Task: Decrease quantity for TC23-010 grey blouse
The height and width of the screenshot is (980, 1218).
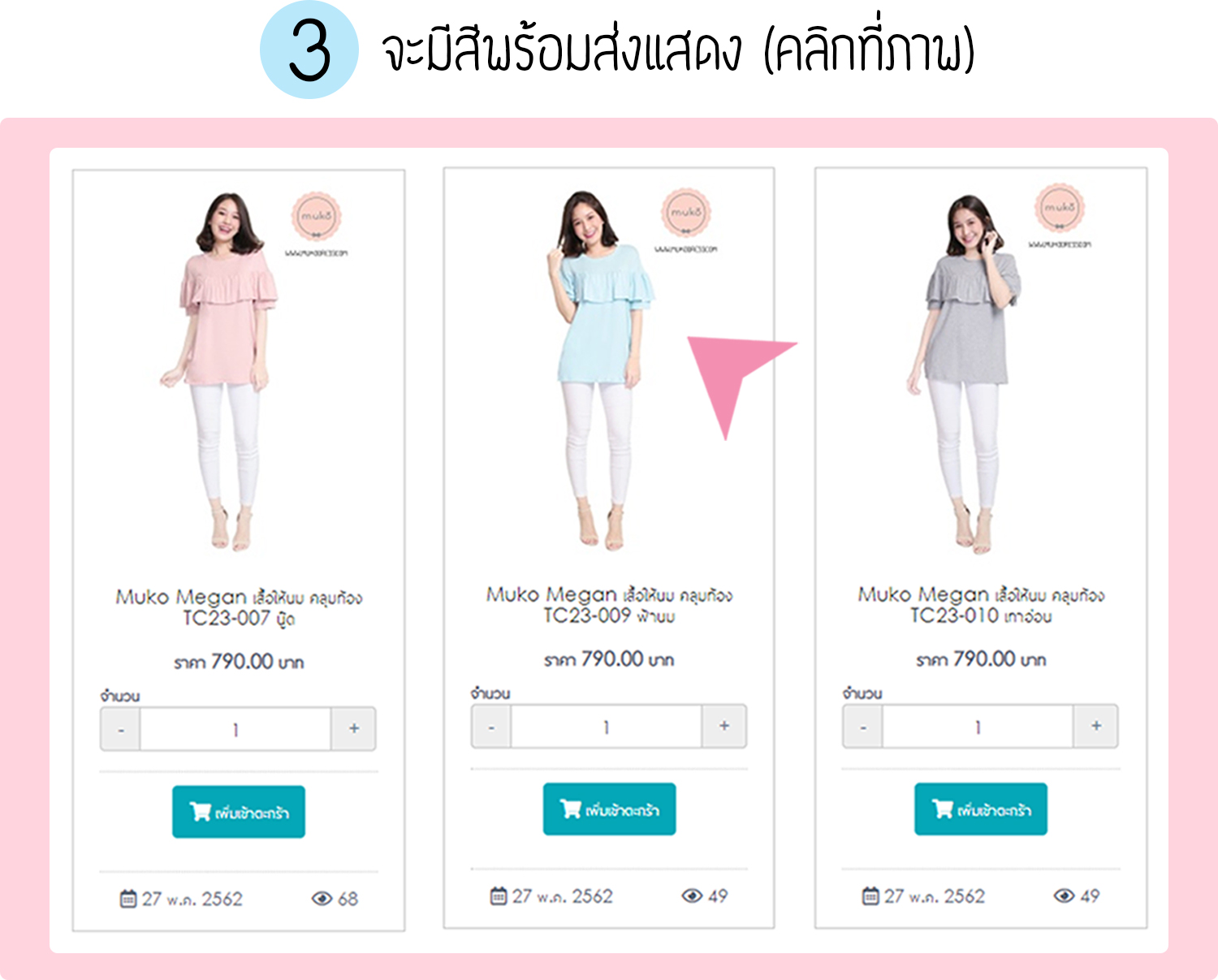Action: pos(863,726)
